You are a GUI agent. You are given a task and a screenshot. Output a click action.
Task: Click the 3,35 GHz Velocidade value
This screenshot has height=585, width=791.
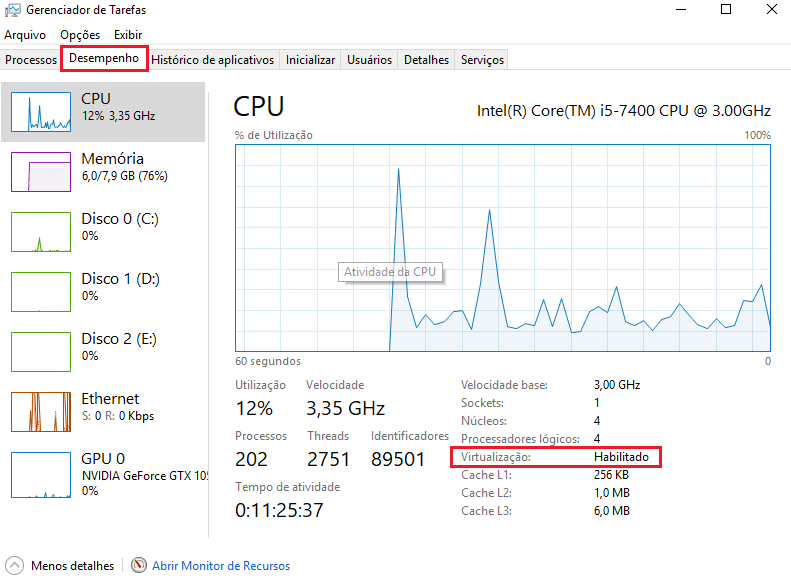pos(346,408)
